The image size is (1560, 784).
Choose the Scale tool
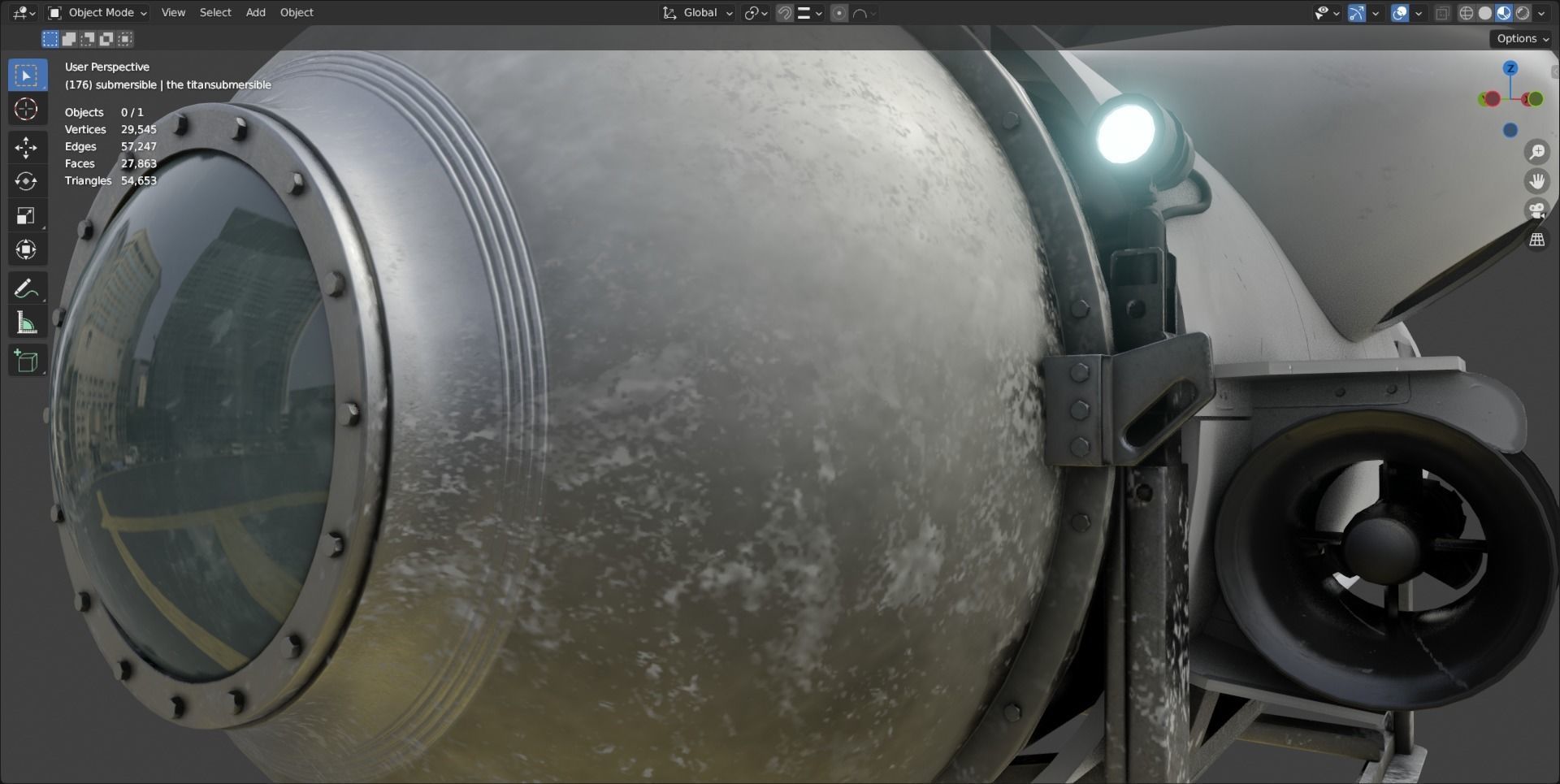tap(27, 215)
